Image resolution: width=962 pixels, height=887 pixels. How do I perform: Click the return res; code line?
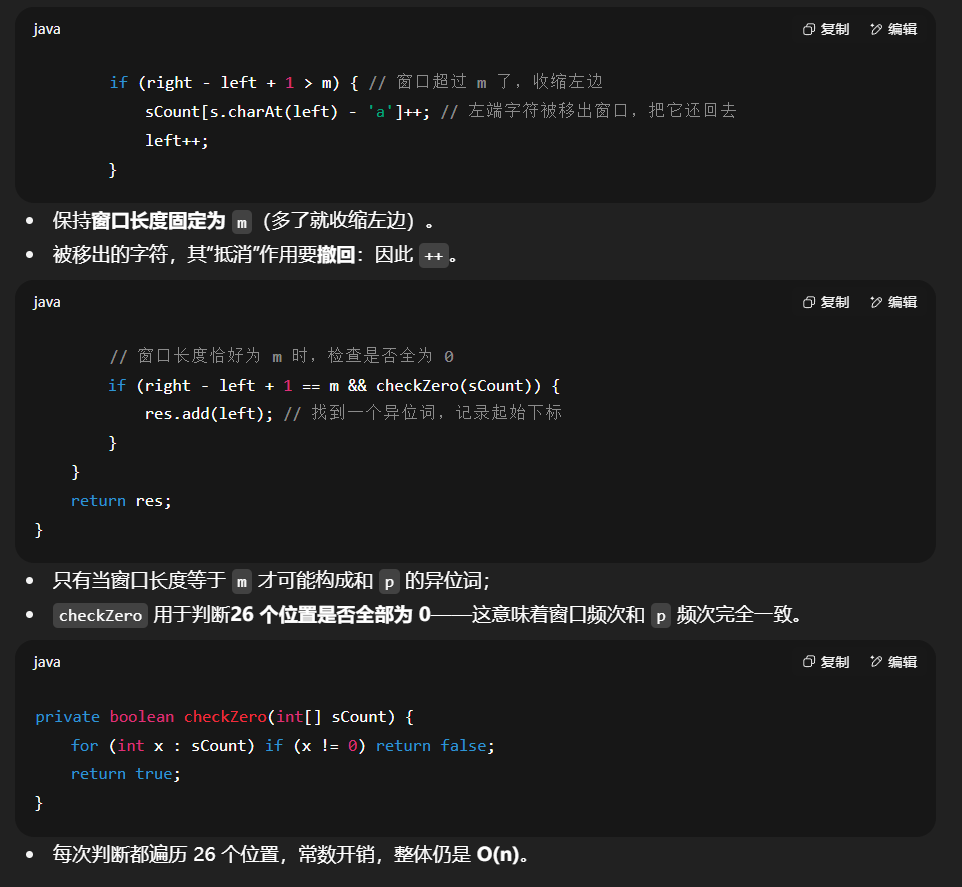coord(121,500)
